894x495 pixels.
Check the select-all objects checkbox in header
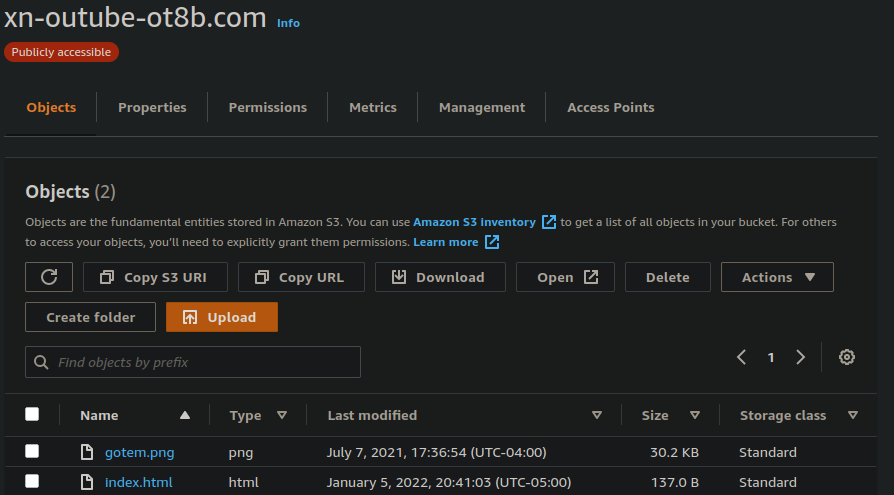[32, 414]
